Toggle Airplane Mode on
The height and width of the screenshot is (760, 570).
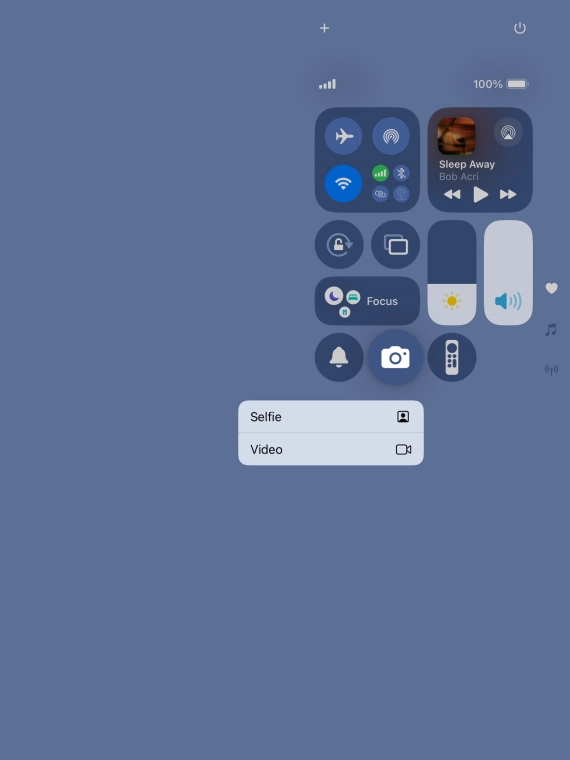343,136
